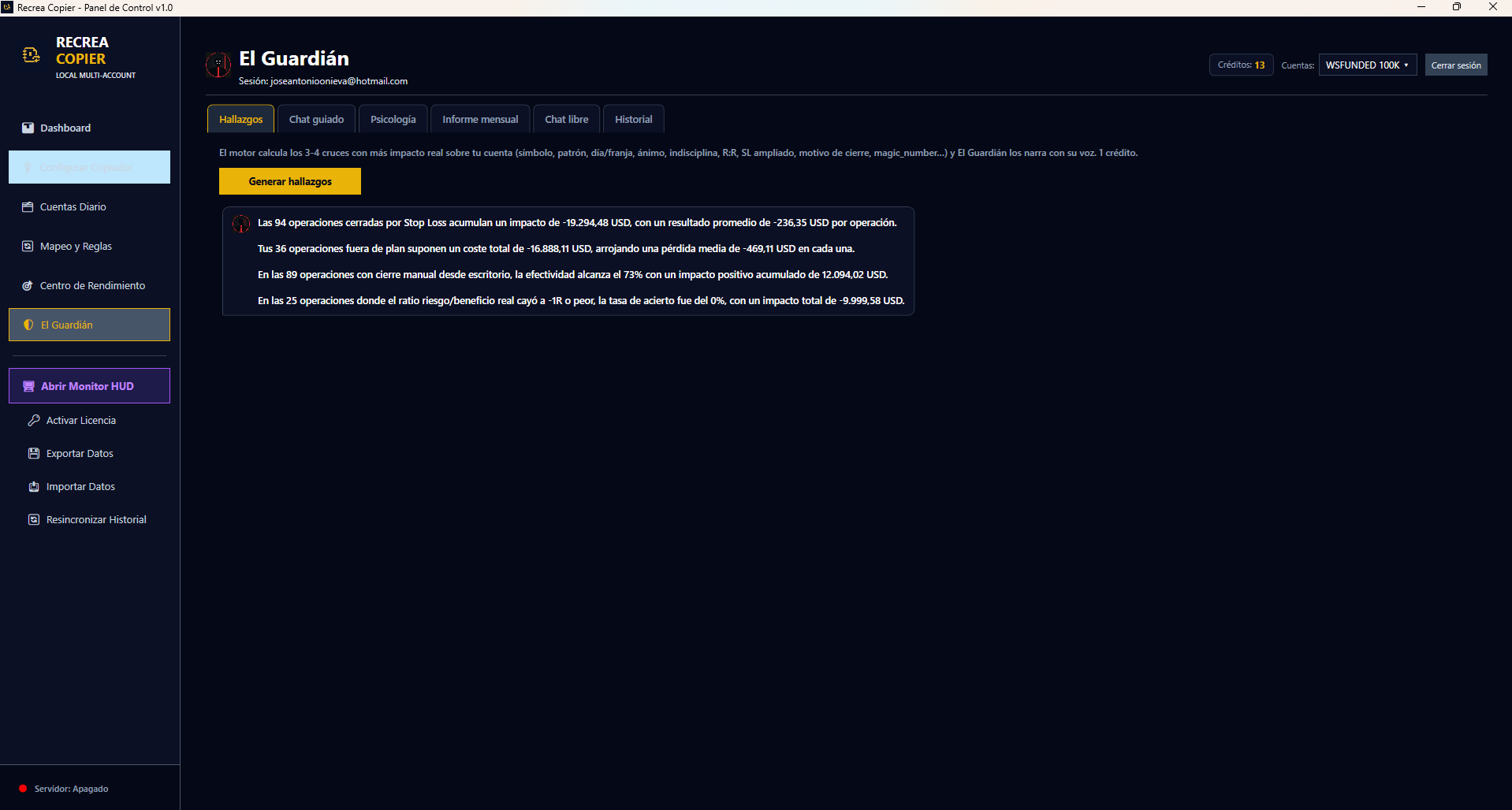Click the Abrir Monitor HUD icon

[28, 386]
